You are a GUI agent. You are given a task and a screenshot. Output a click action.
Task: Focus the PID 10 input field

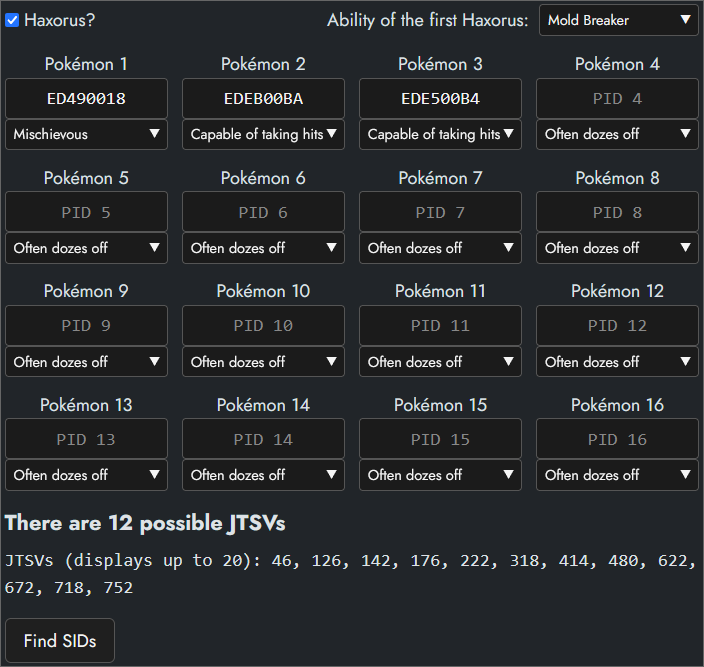[x=263, y=326]
